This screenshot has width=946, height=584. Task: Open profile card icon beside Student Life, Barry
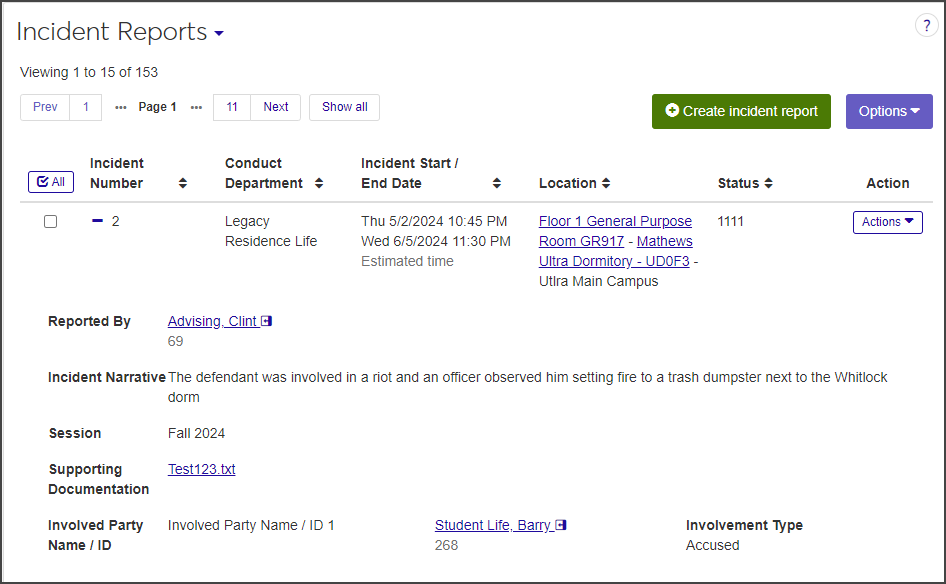pyautogui.click(x=561, y=526)
